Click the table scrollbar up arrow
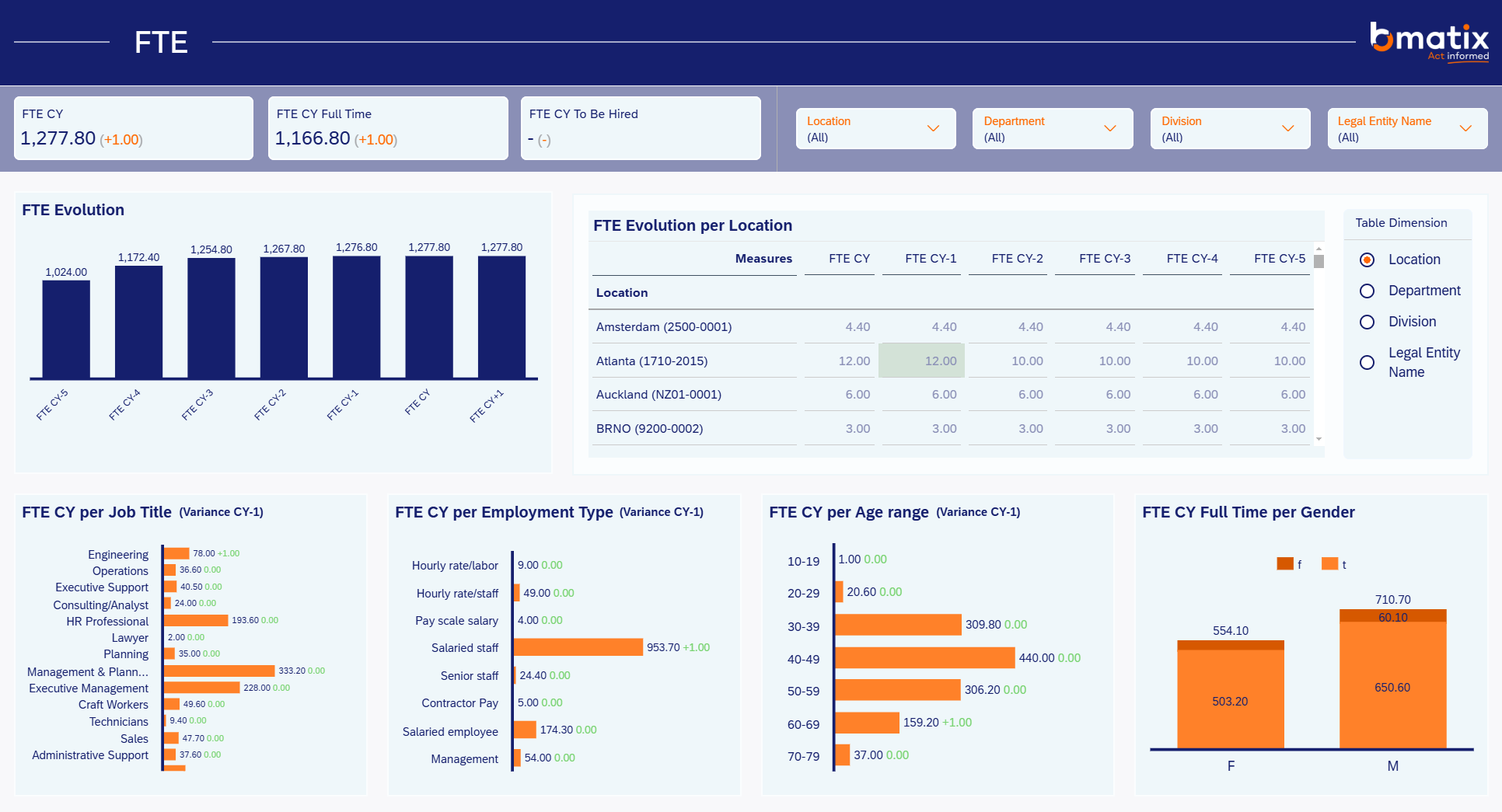Image resolution: width=1502 pixels, height=812 pixels. (x=1319, y=249)
